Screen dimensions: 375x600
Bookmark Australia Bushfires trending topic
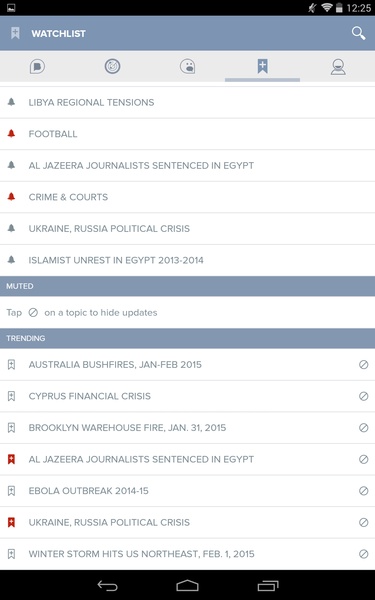tap(11, 364)
